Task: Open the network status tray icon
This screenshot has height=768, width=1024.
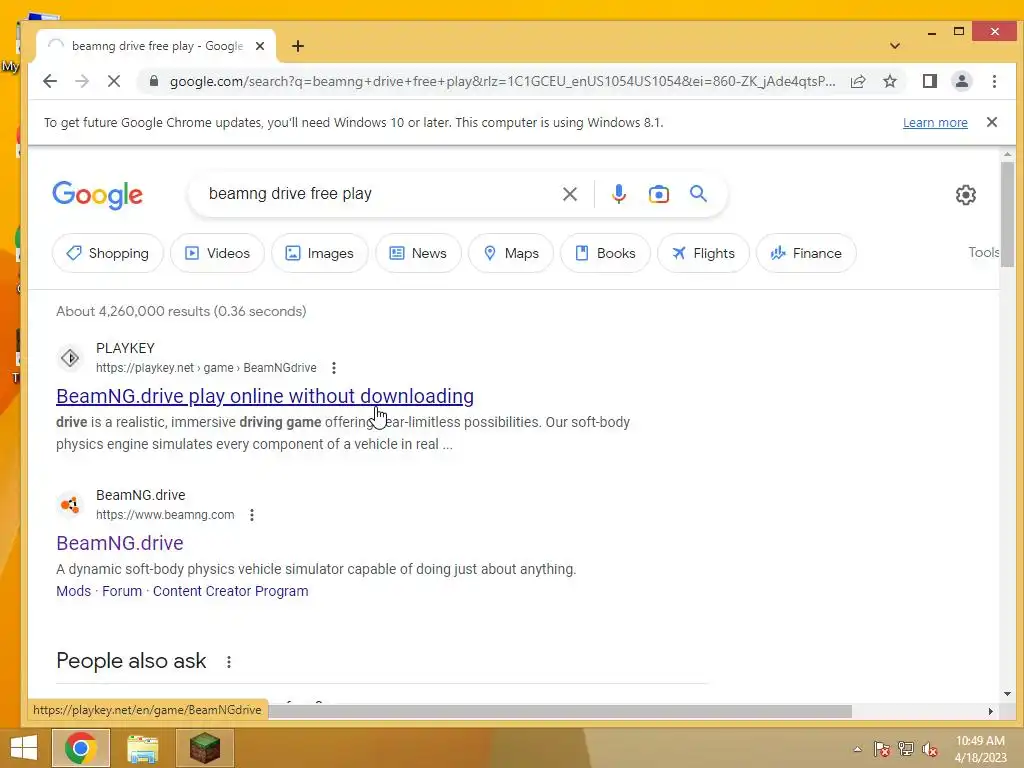Action: point(905,749)
